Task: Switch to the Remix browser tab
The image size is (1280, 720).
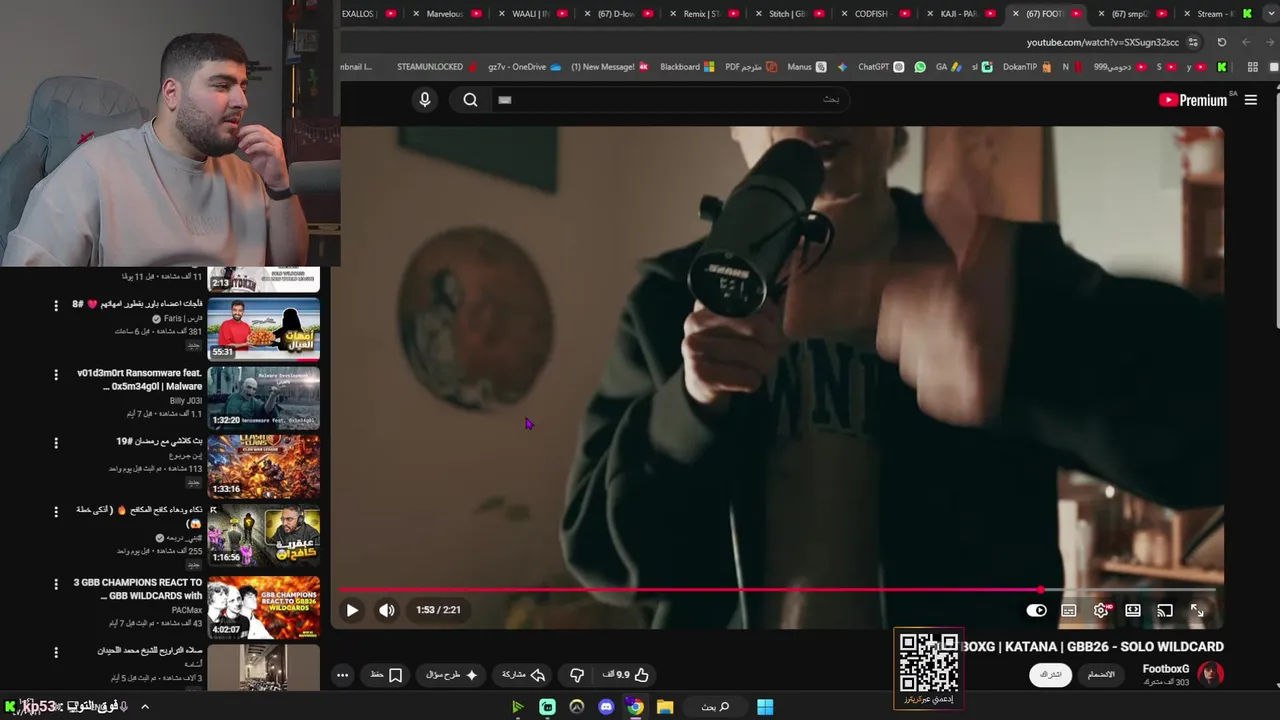Action: pyautogui.click(x=702, y=14)
